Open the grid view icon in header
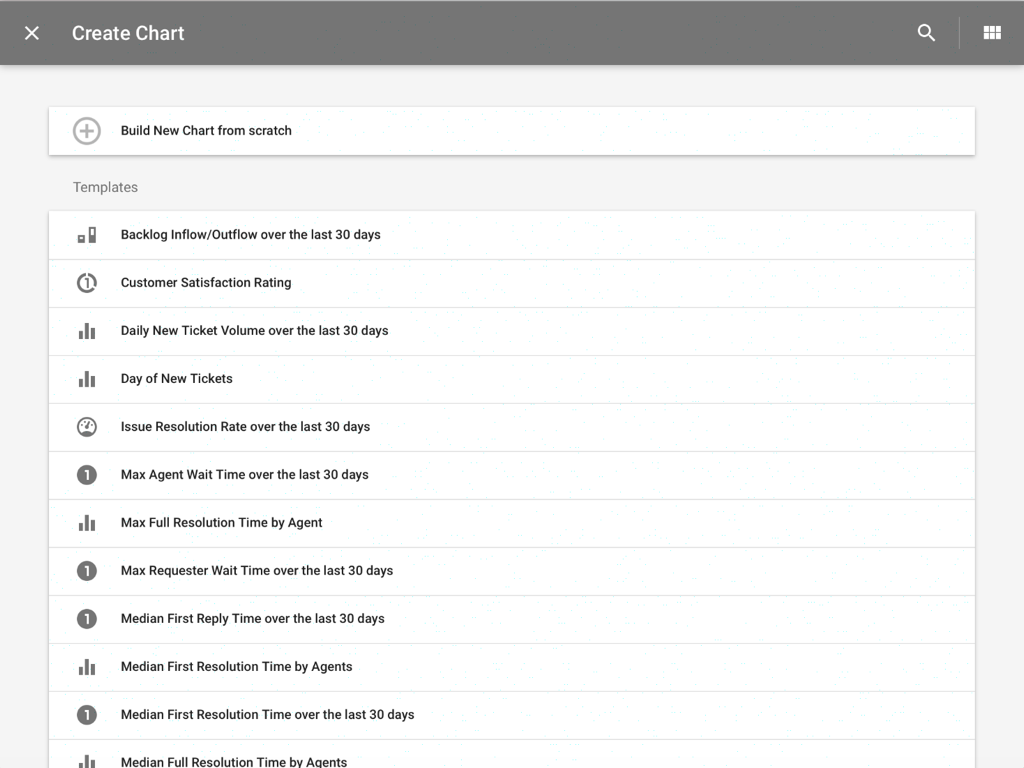This screenshot has width=1024, height=768. click(x=992, y=33)
